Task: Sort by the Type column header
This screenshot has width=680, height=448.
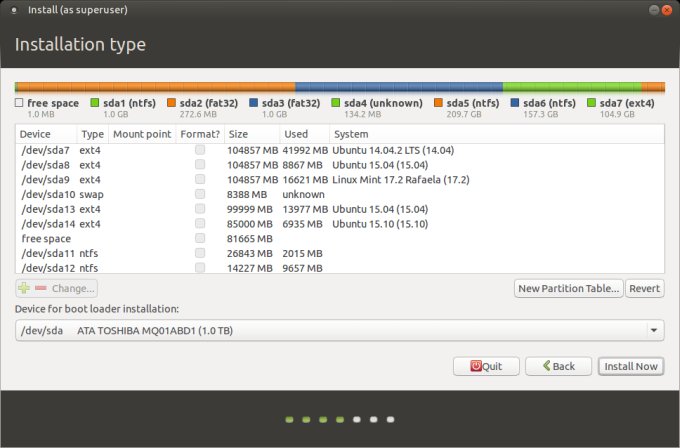Action: 92,134
